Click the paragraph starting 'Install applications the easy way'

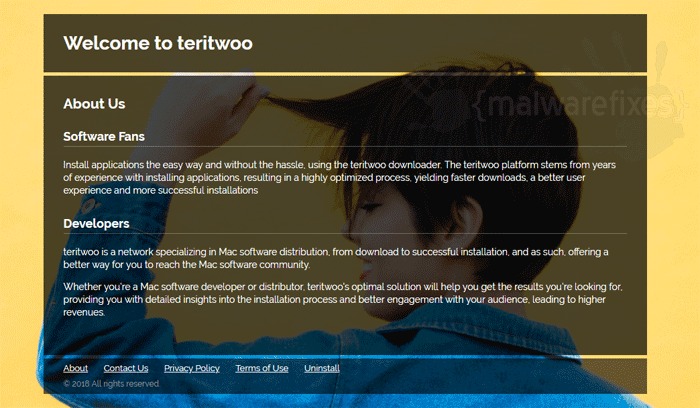coord(339,177)
